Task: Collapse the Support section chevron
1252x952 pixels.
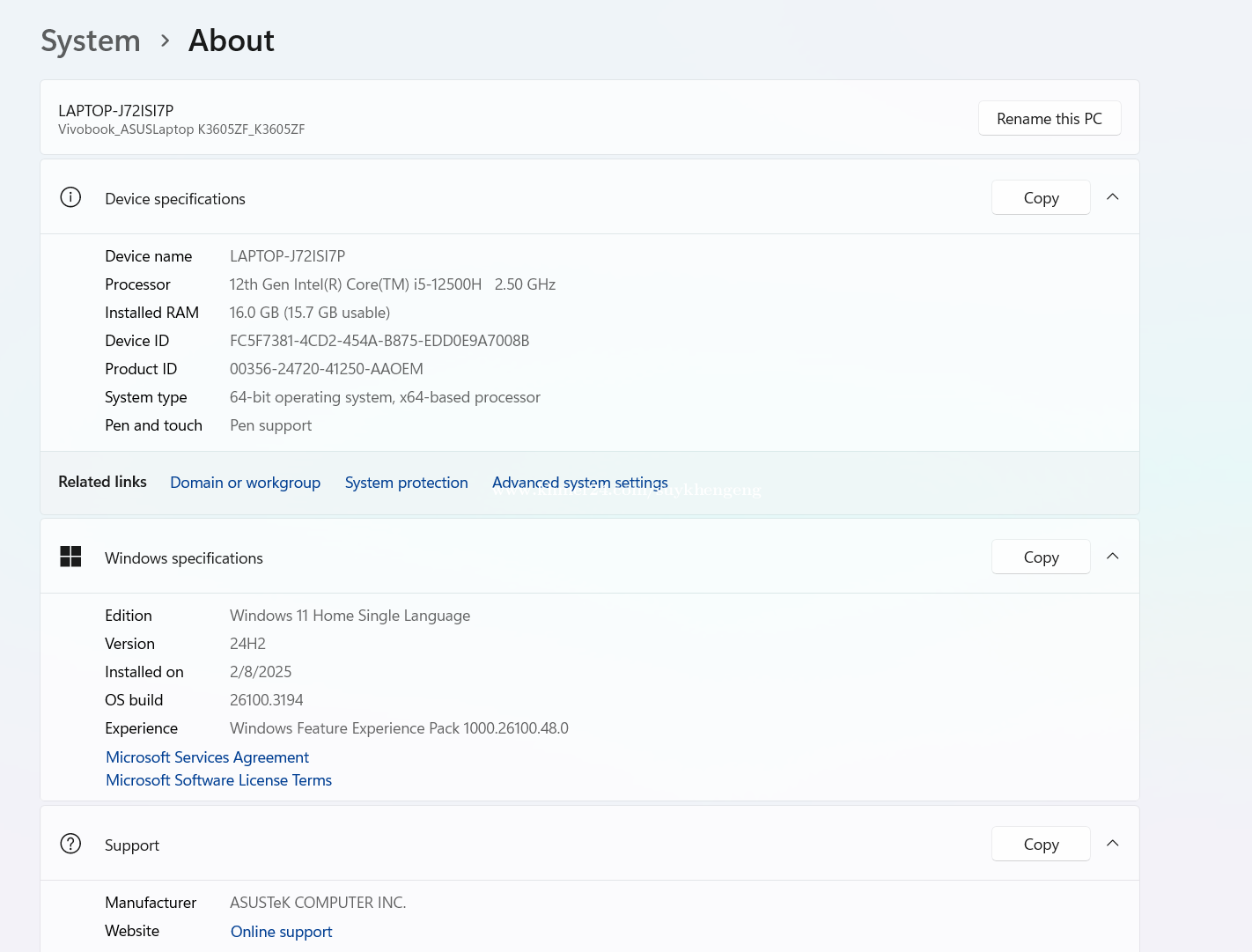Action: [x=1113, y=844]
